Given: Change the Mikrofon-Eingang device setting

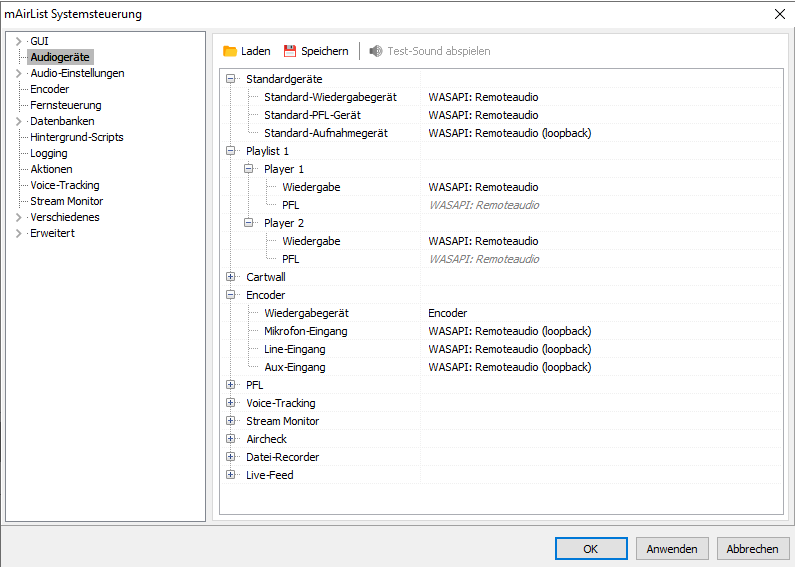Looking at the screenshot, I should pyautogui.click(x=509, y=331).
